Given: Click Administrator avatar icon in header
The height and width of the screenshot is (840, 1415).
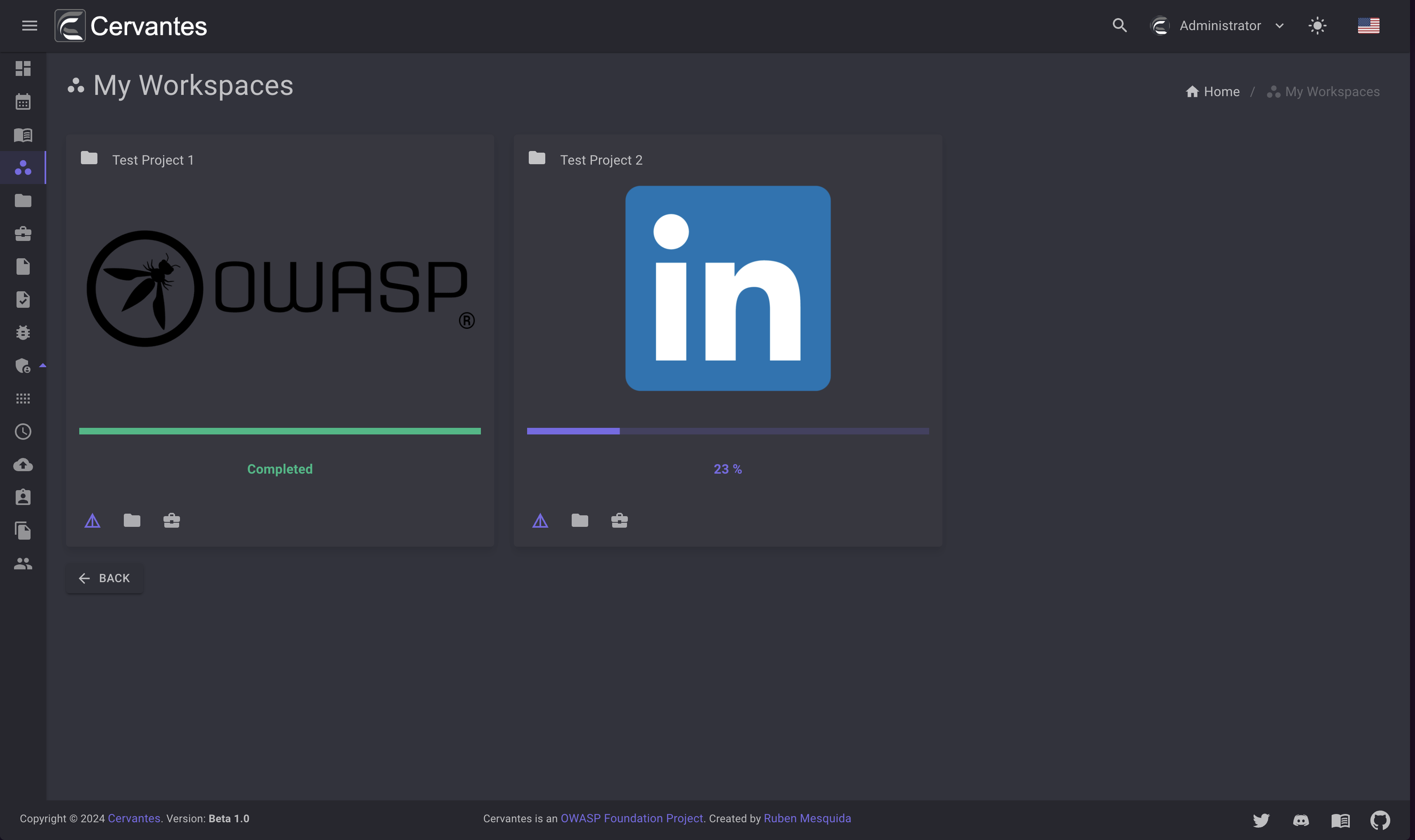Looking at the screenshot, I should (1159, 26).
